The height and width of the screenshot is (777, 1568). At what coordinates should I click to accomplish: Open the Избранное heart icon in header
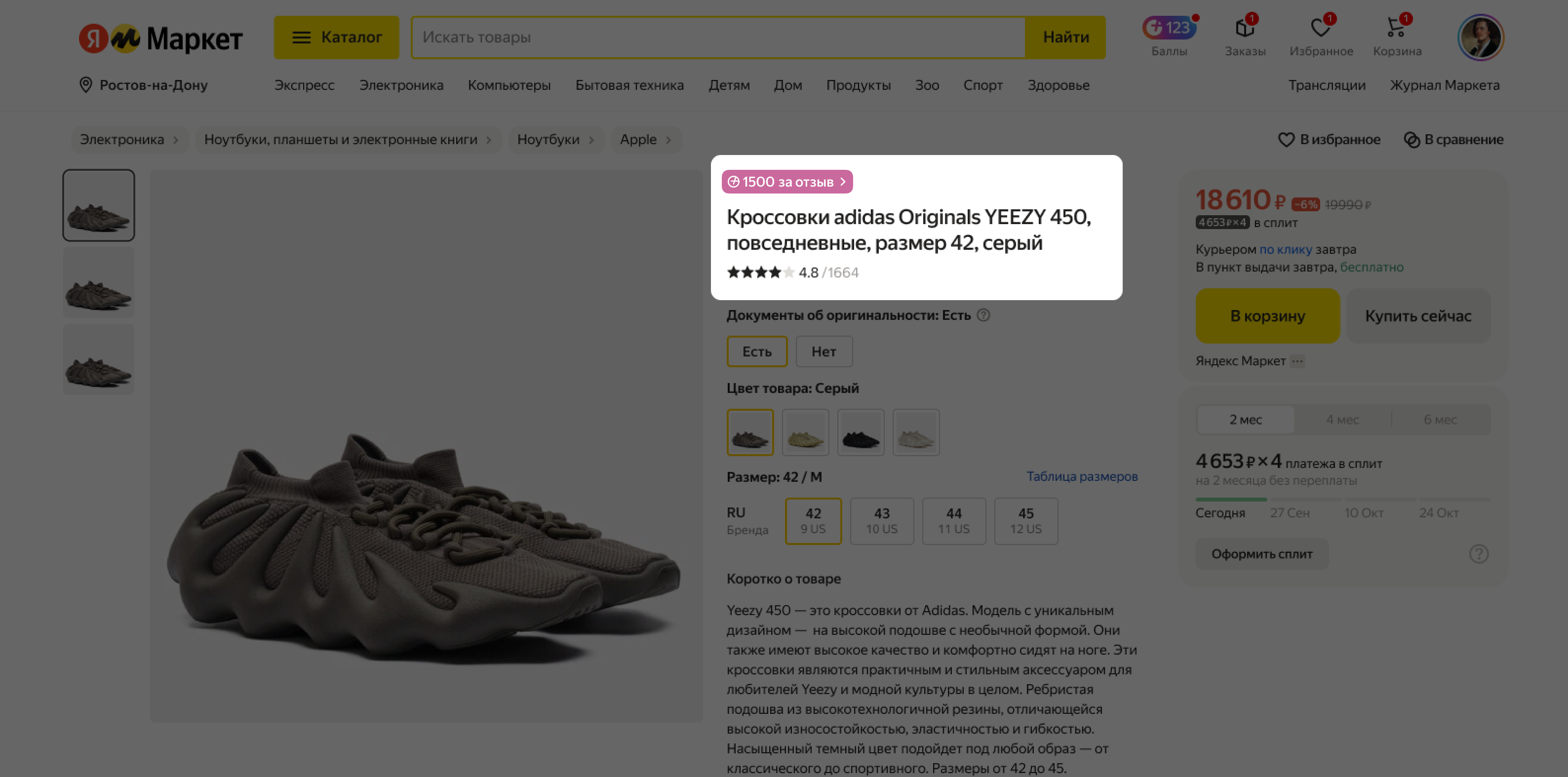pos(1320,29)
